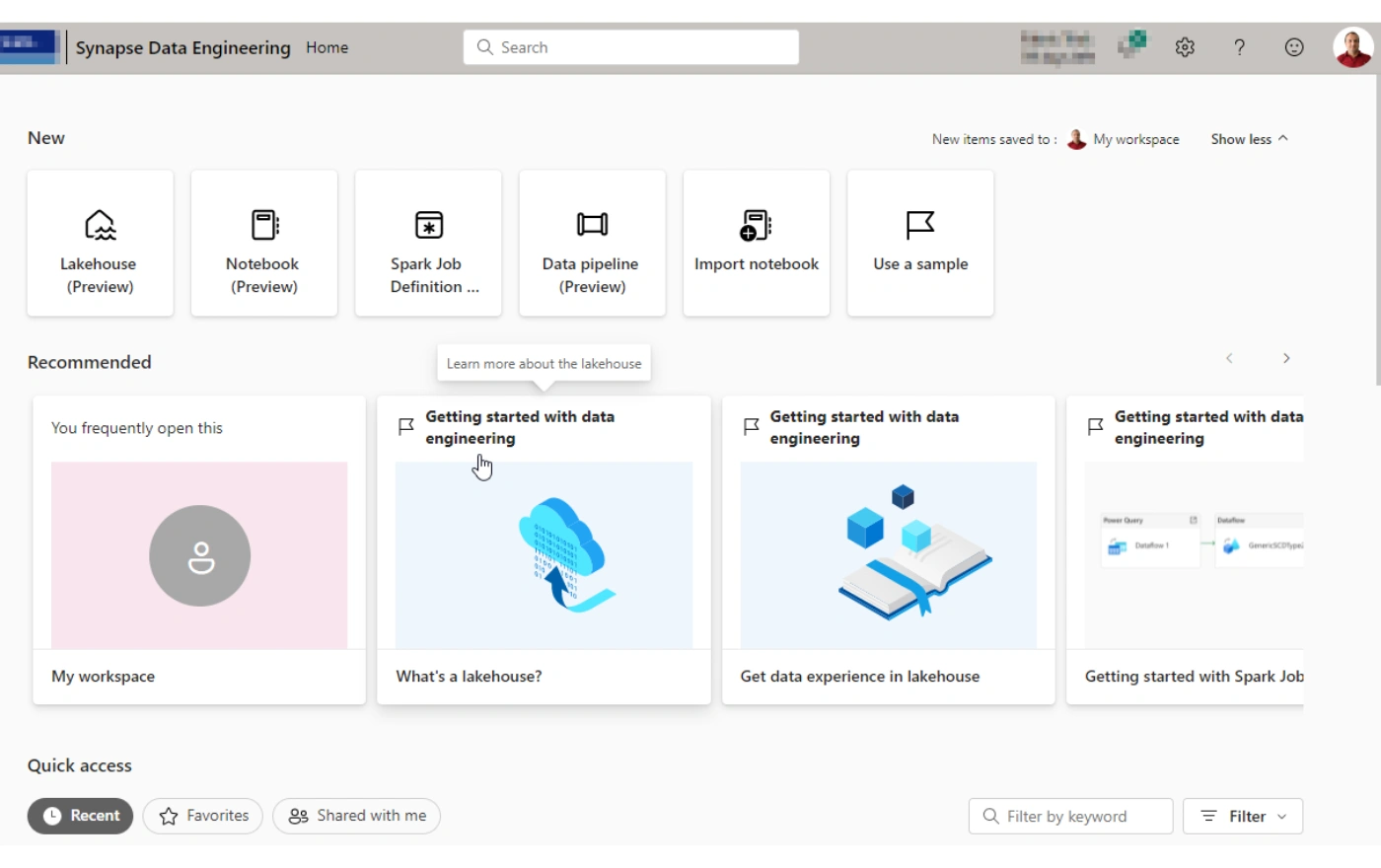Click flag icon on Get data experience card
1381x868 pixels.
pos(751,426)
